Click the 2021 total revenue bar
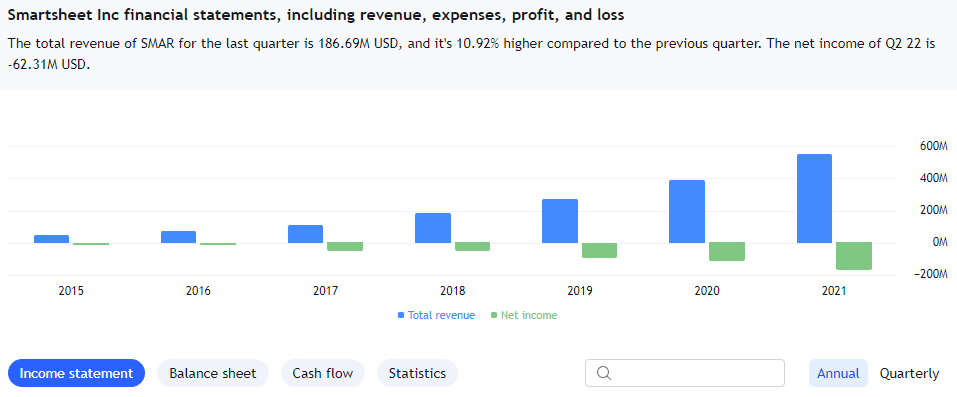Screen dimensions: 957x397 pyautogui.click(x=814, y=198)
